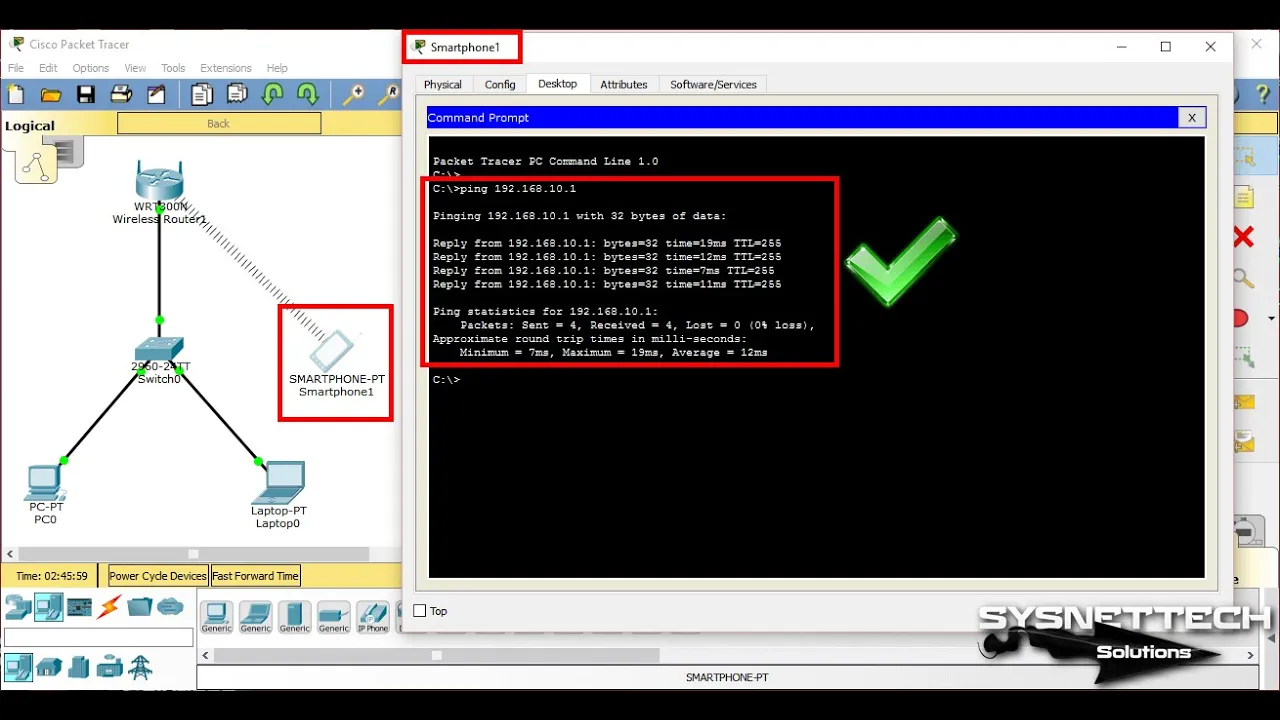Select the Miscellaneous folder category
The height and width of the screenshot is (720, 1280).
click(x=140, y=606)
